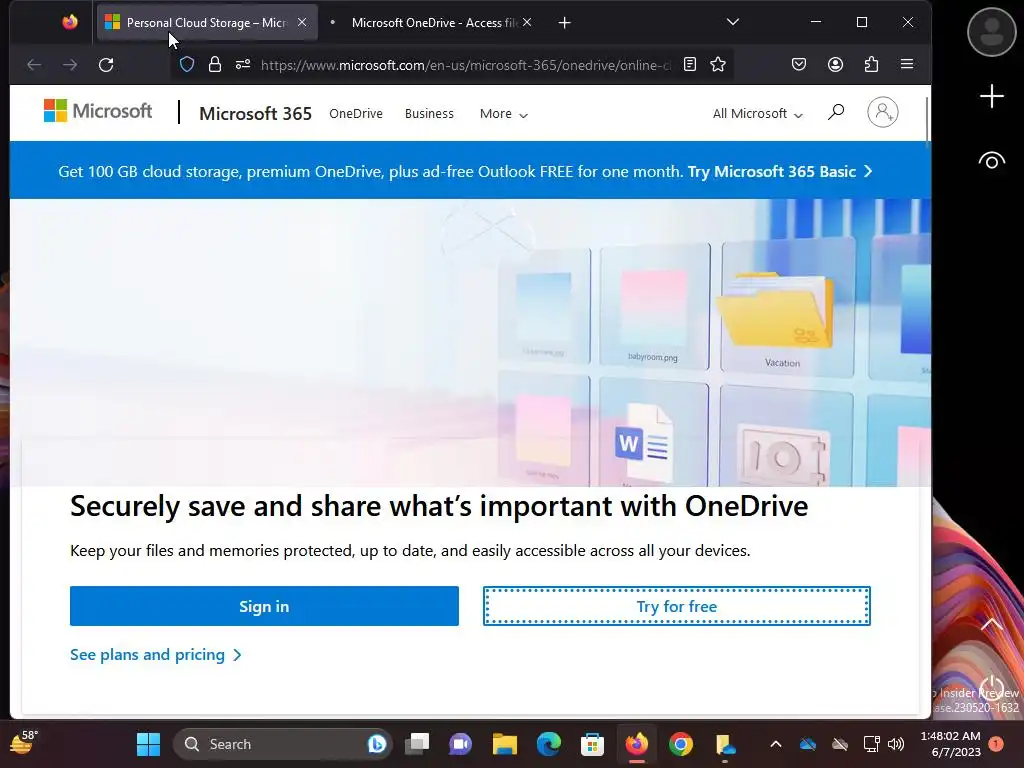The image size is (1024, 768).
Task: Open Firefox account icon
Action: point(835,64)
